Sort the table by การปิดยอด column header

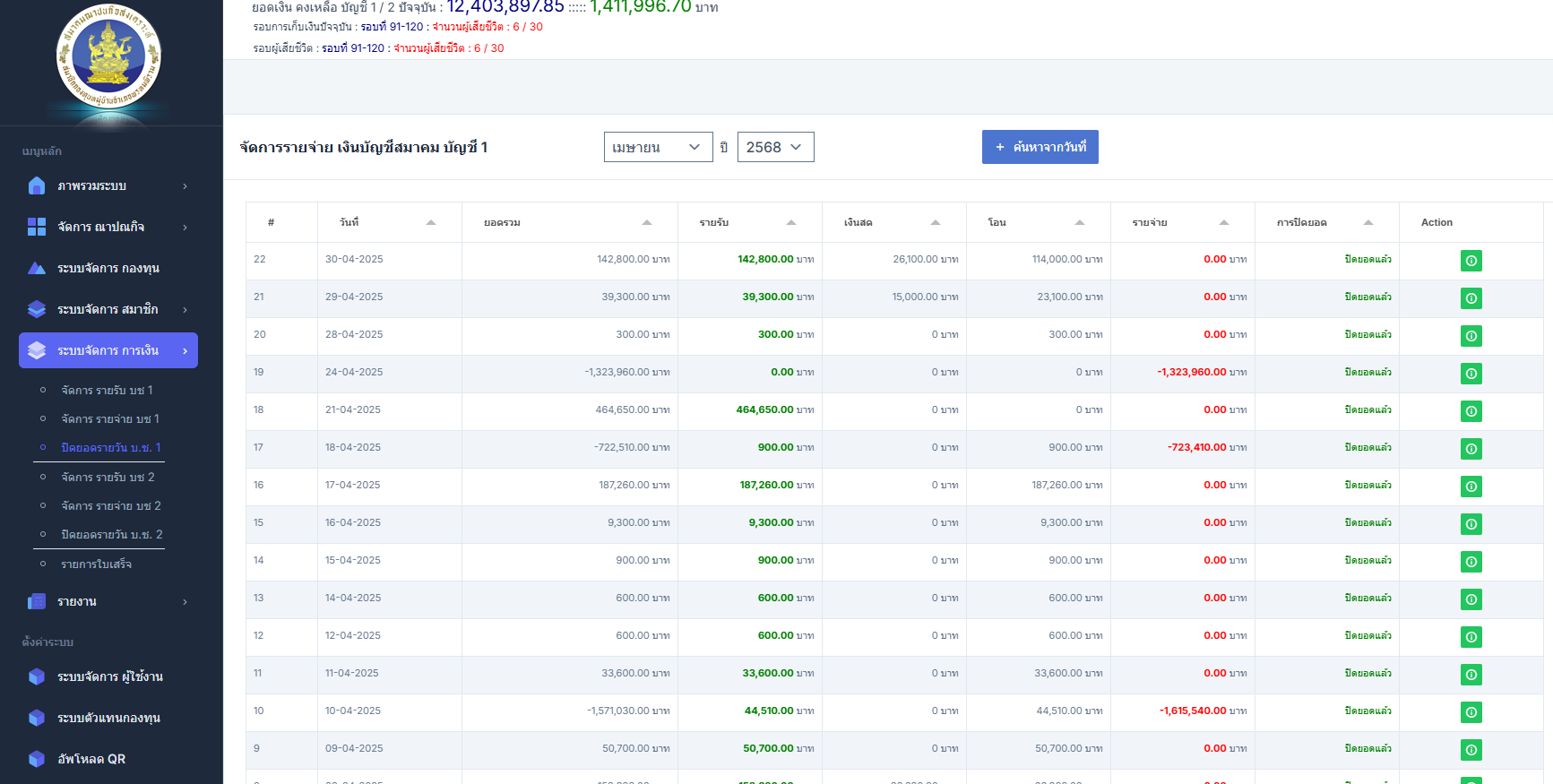1326,222
